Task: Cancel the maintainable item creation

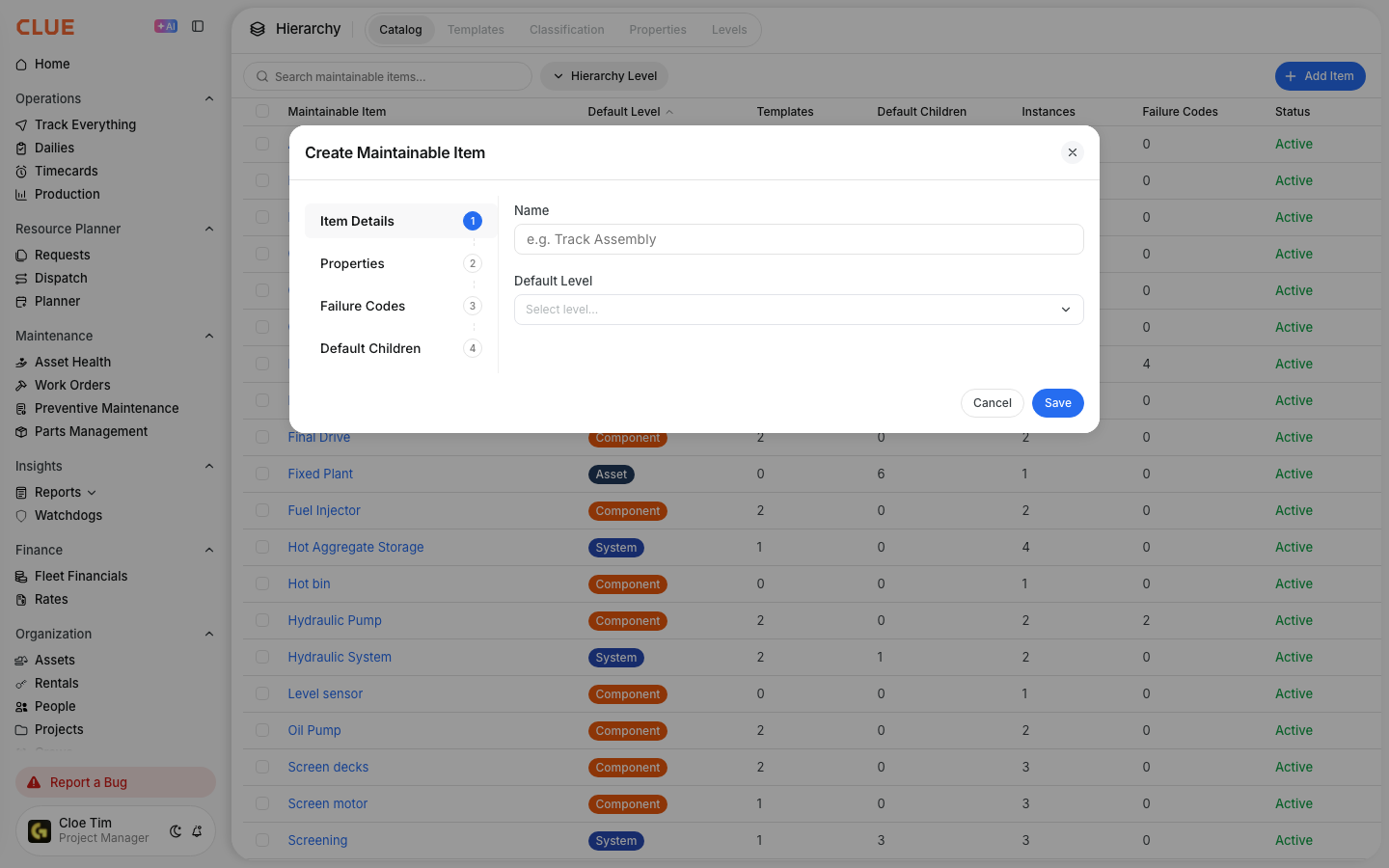Action: point(993,403)
